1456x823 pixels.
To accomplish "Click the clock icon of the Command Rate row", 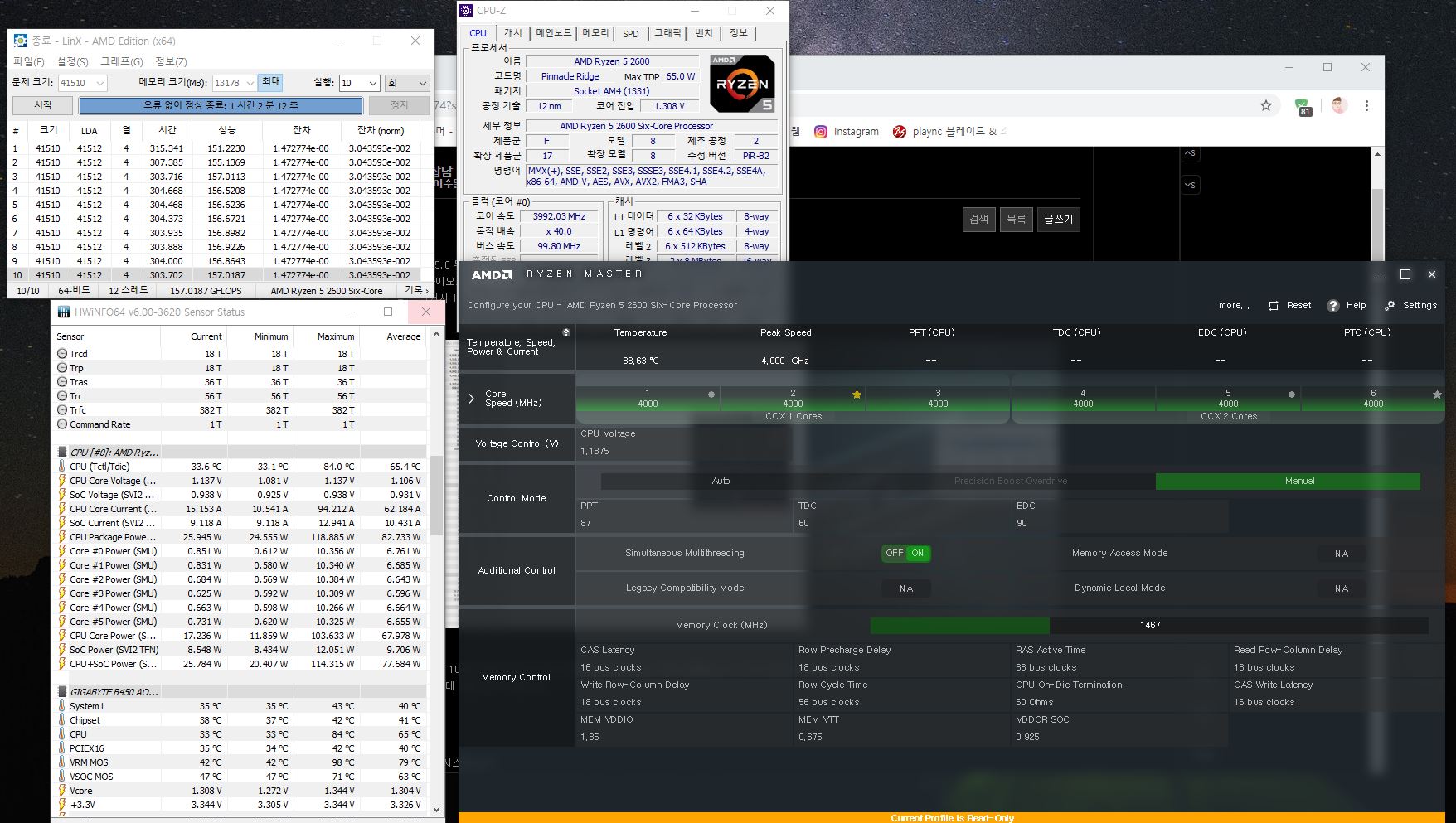I will point(62,424).
